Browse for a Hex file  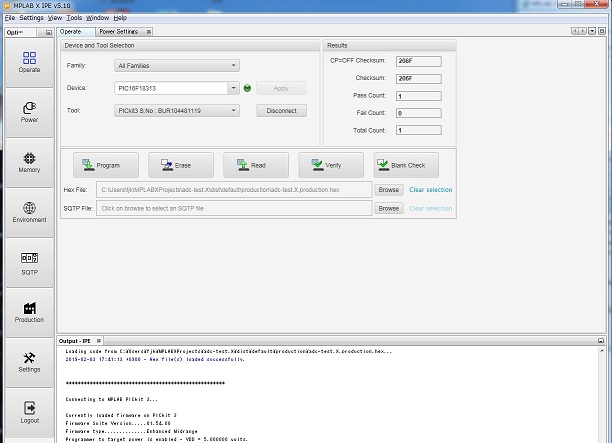[x=389, y=190]
